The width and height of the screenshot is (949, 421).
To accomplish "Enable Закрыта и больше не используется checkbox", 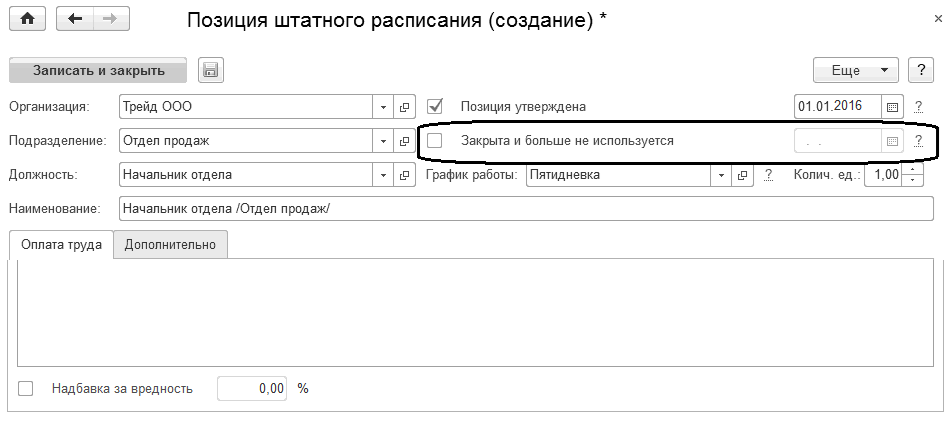I will click(435, 141).
